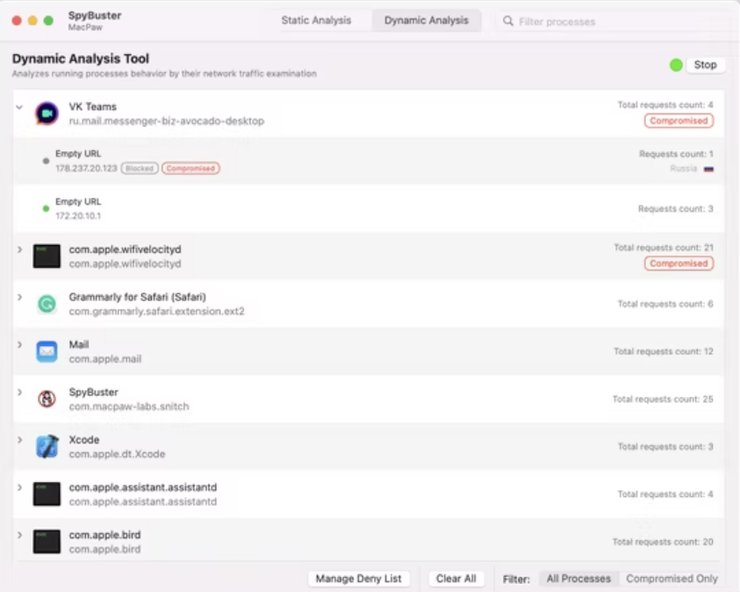Click the SpyBuster app icon in list
This screenshot has height=592, width=740.
[47, 399]
